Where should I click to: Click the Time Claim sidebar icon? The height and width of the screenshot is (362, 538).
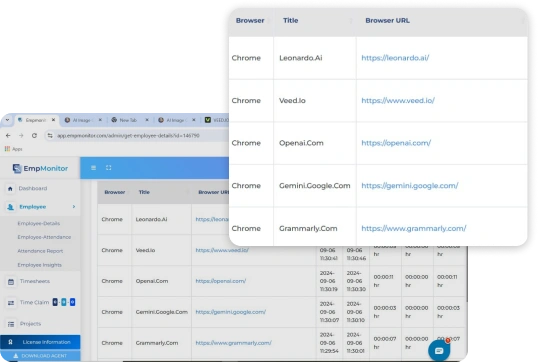pos(11,303)
